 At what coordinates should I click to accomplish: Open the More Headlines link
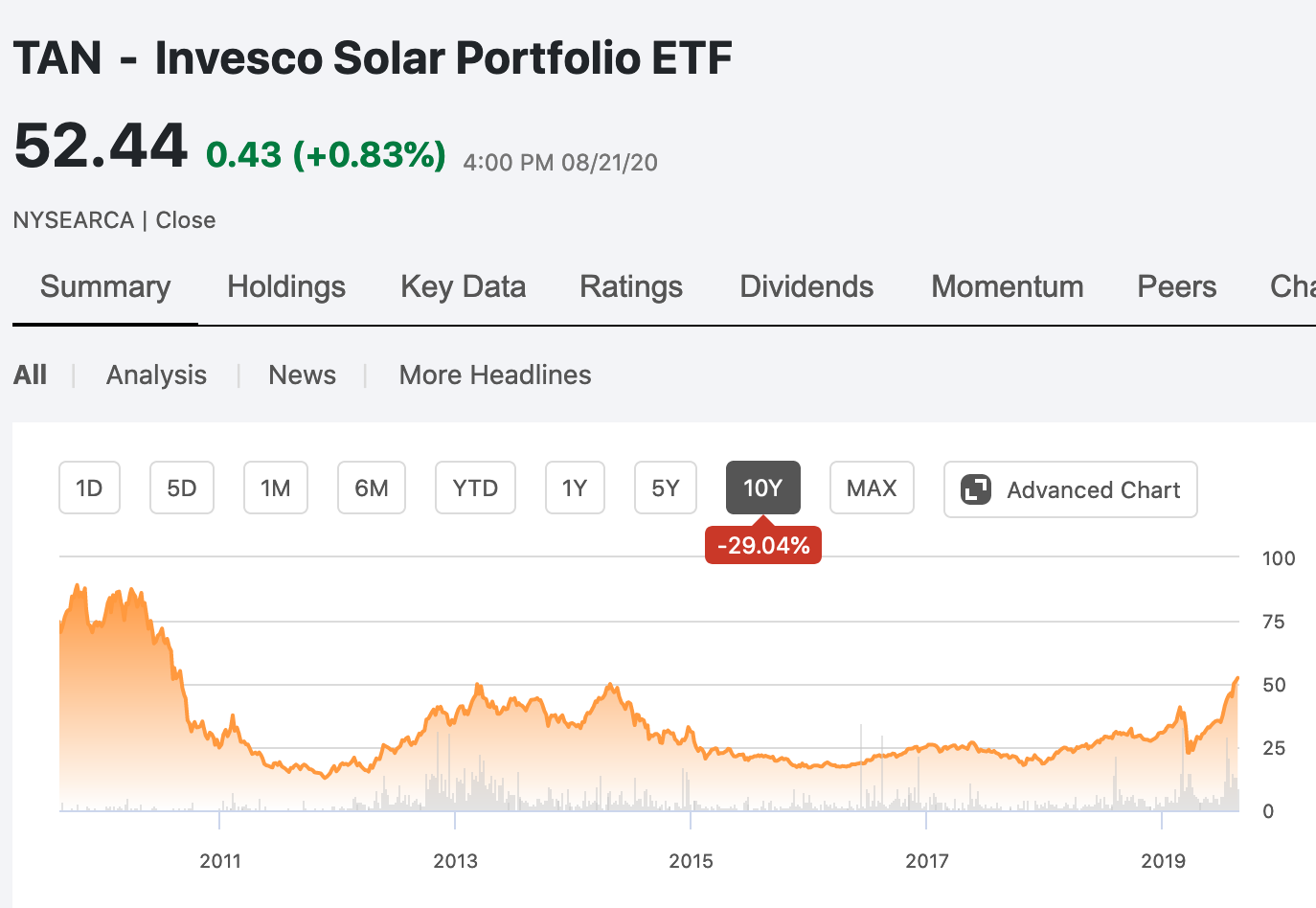pos(495,375)
